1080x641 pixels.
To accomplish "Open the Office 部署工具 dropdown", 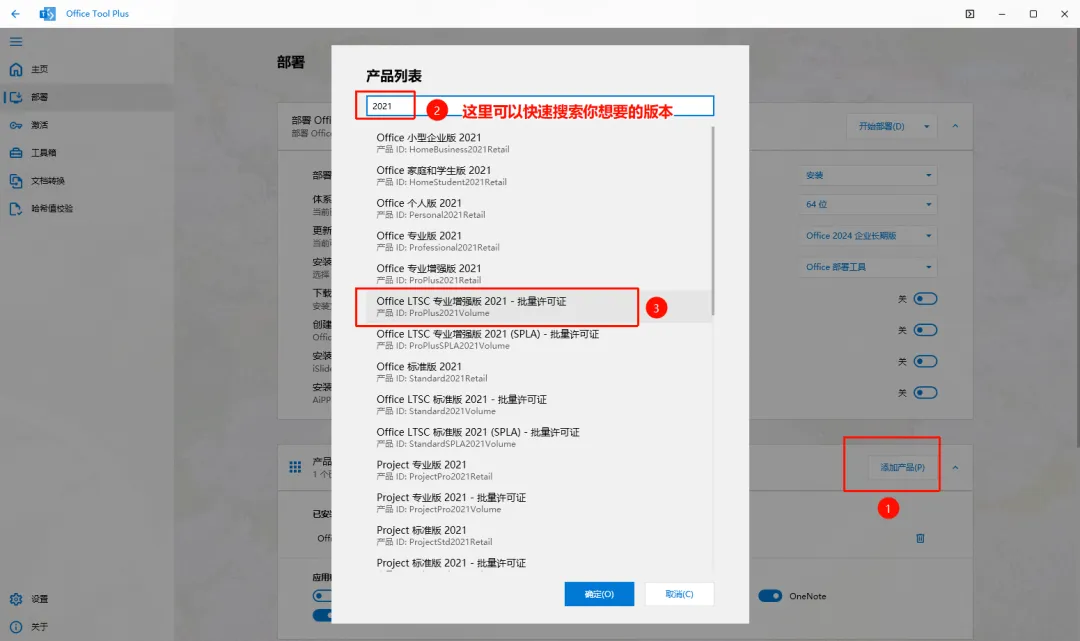I will coord(869,267).
